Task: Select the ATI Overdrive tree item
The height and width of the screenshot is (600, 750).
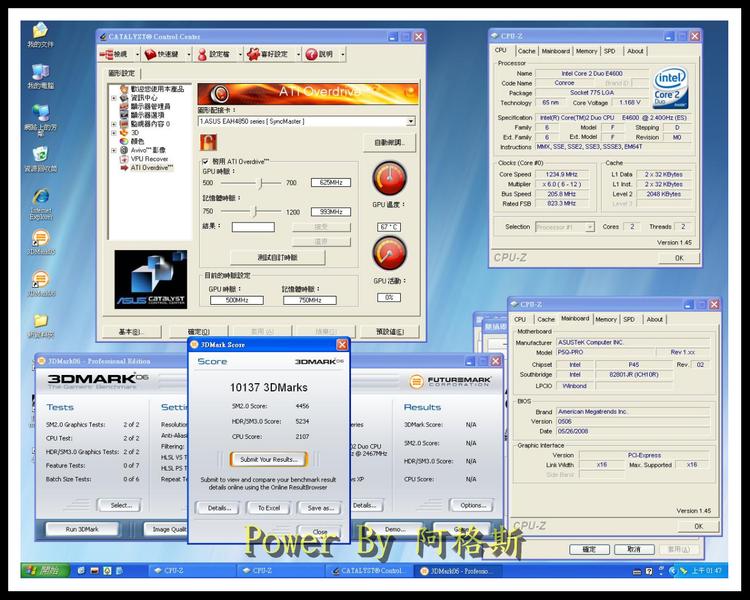Action: 152,167
